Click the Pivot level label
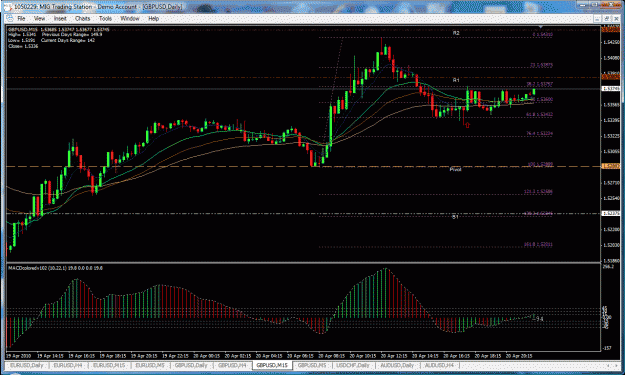 [455, 169]
